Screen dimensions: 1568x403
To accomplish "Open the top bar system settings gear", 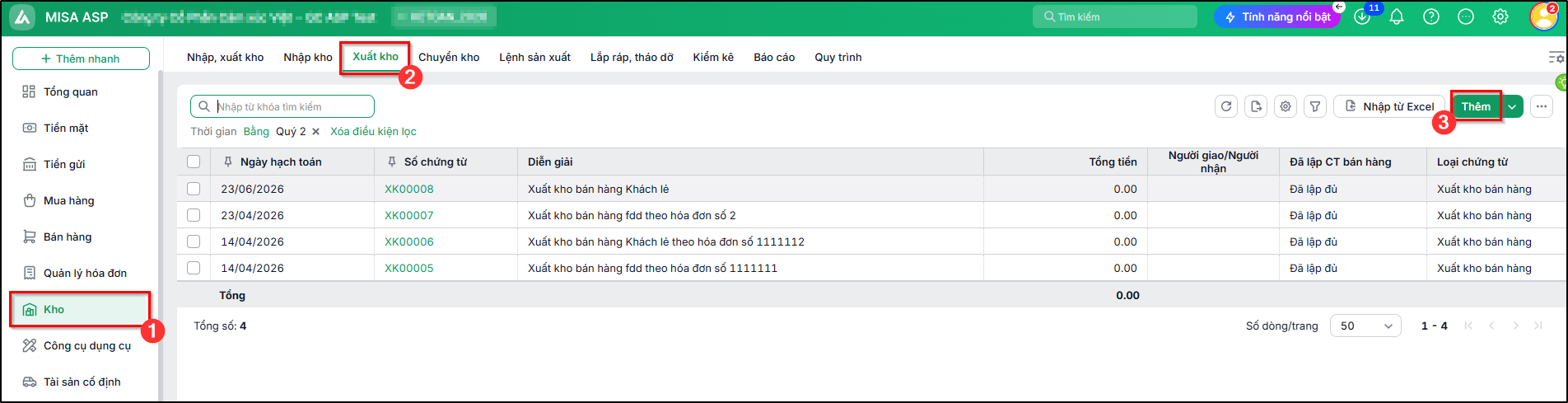I will click(x=1500, y=16).
